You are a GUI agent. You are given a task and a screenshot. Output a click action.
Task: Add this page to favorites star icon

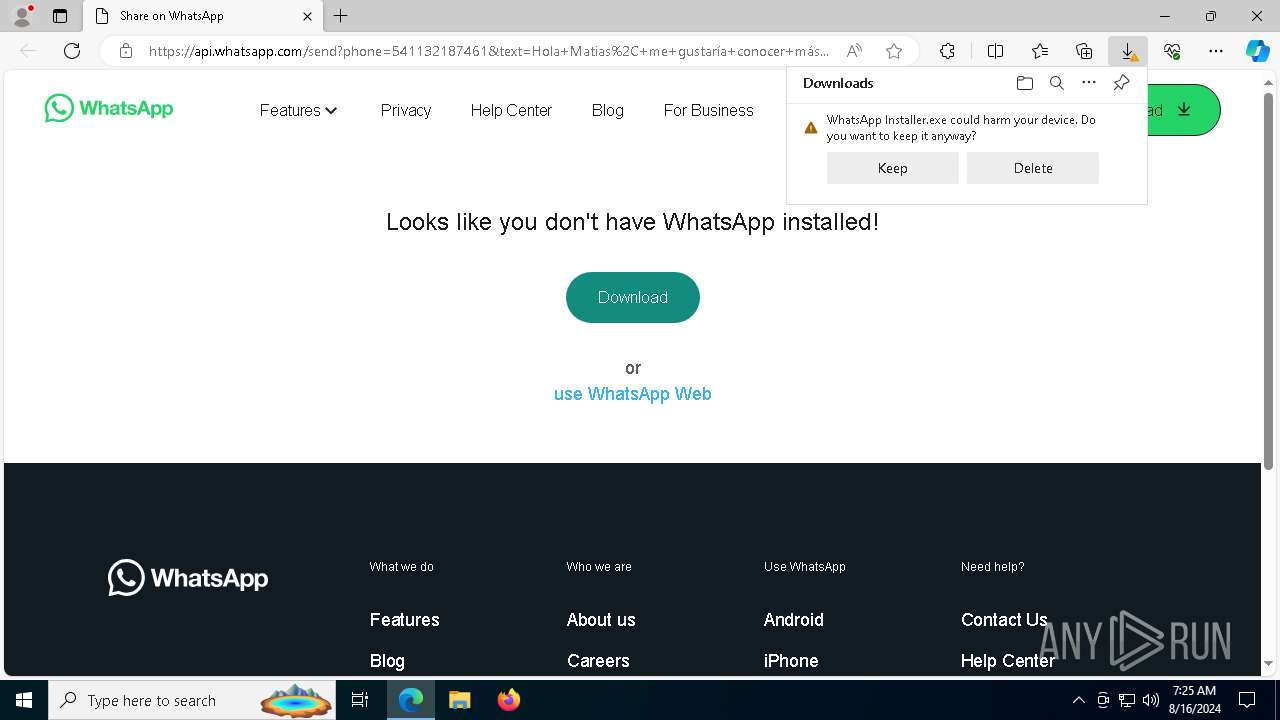click(x=894, y=51)
